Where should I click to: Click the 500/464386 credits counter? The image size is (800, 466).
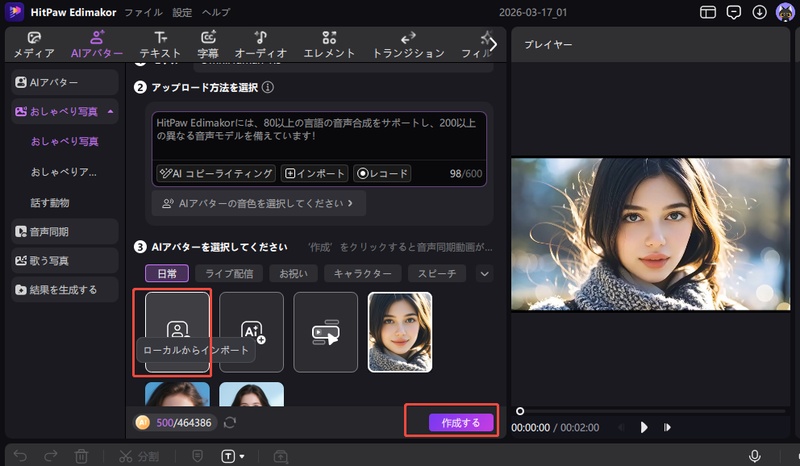coord(184,423)
